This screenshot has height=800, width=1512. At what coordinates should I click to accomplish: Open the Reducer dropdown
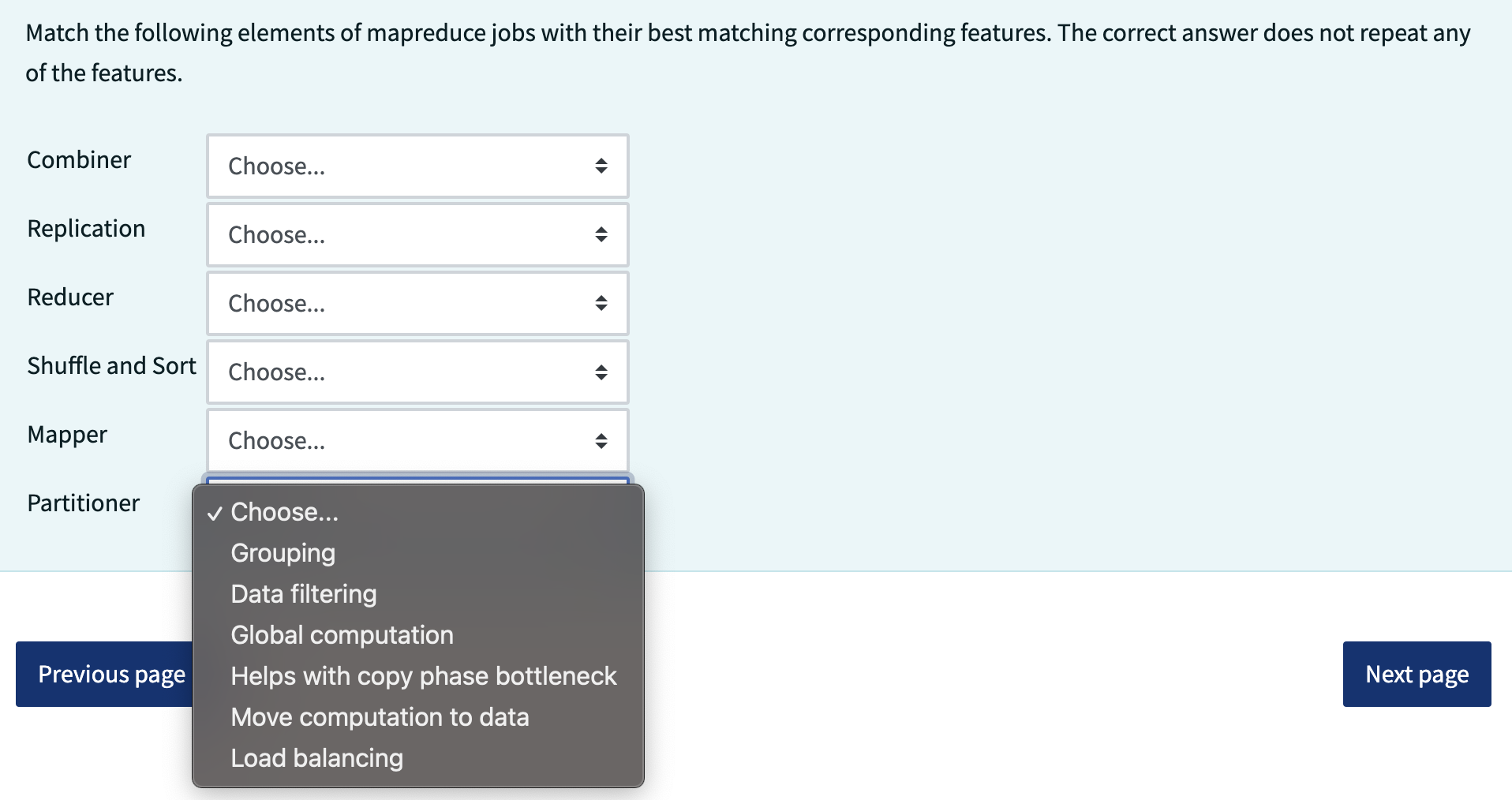[417, 303]
